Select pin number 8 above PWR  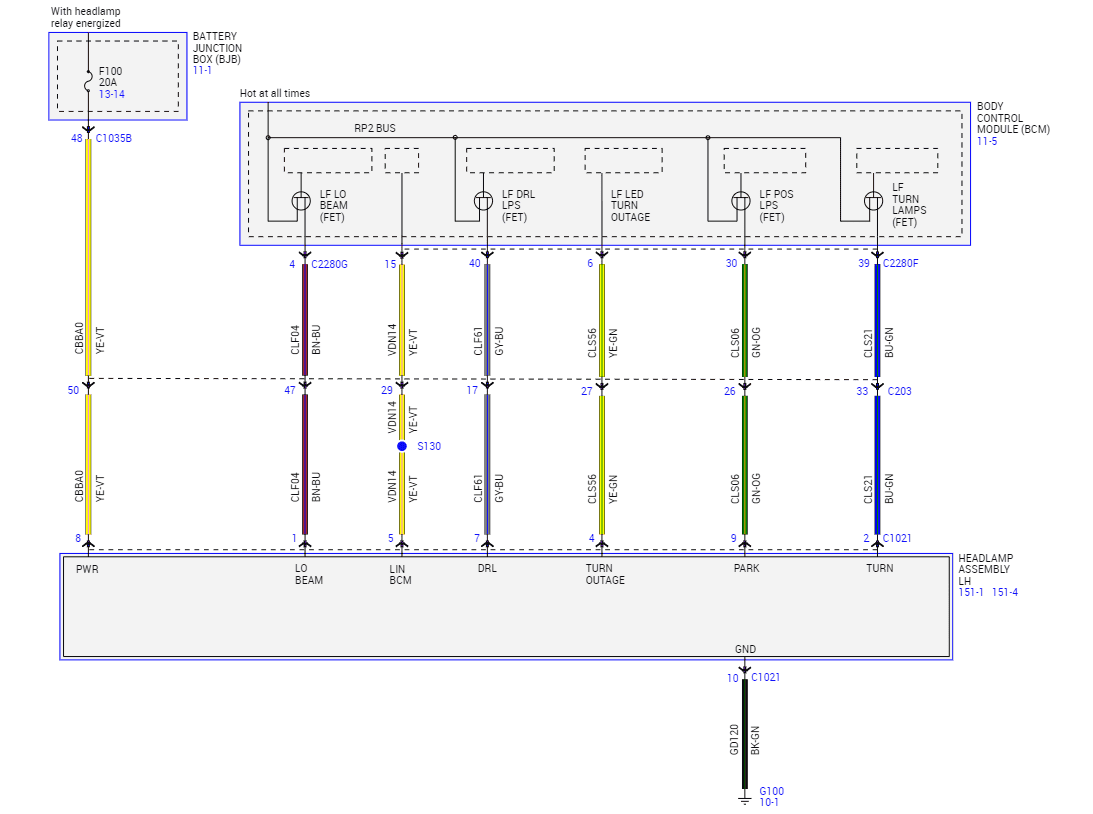pyautogui.click(x=78, y=538)
